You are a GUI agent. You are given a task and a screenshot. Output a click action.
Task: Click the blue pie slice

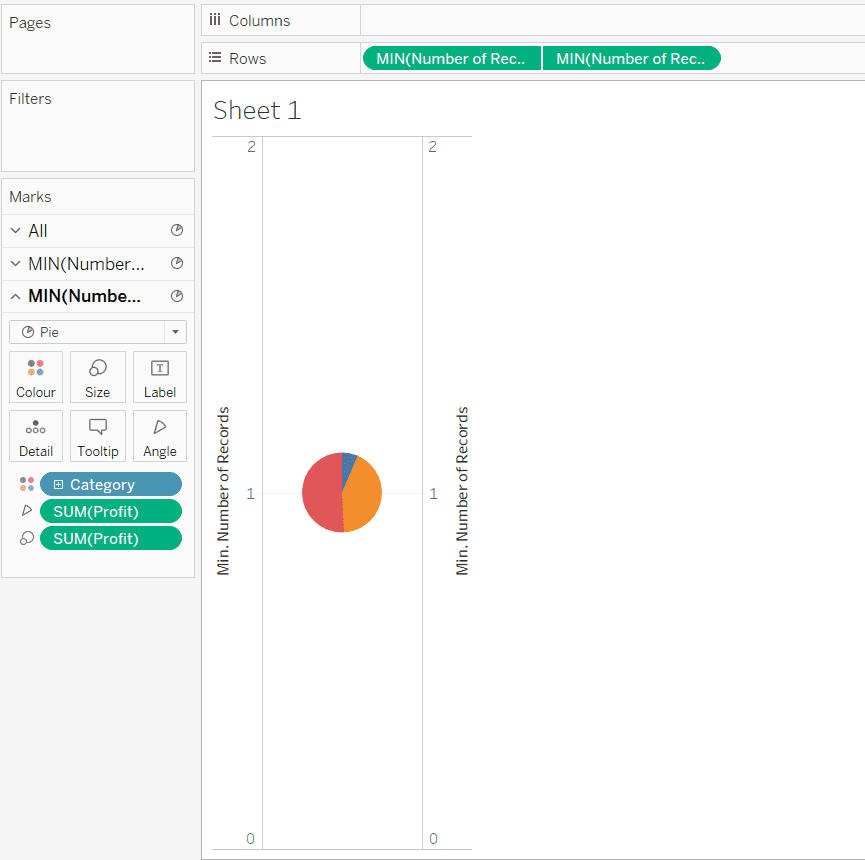[347, 467]
